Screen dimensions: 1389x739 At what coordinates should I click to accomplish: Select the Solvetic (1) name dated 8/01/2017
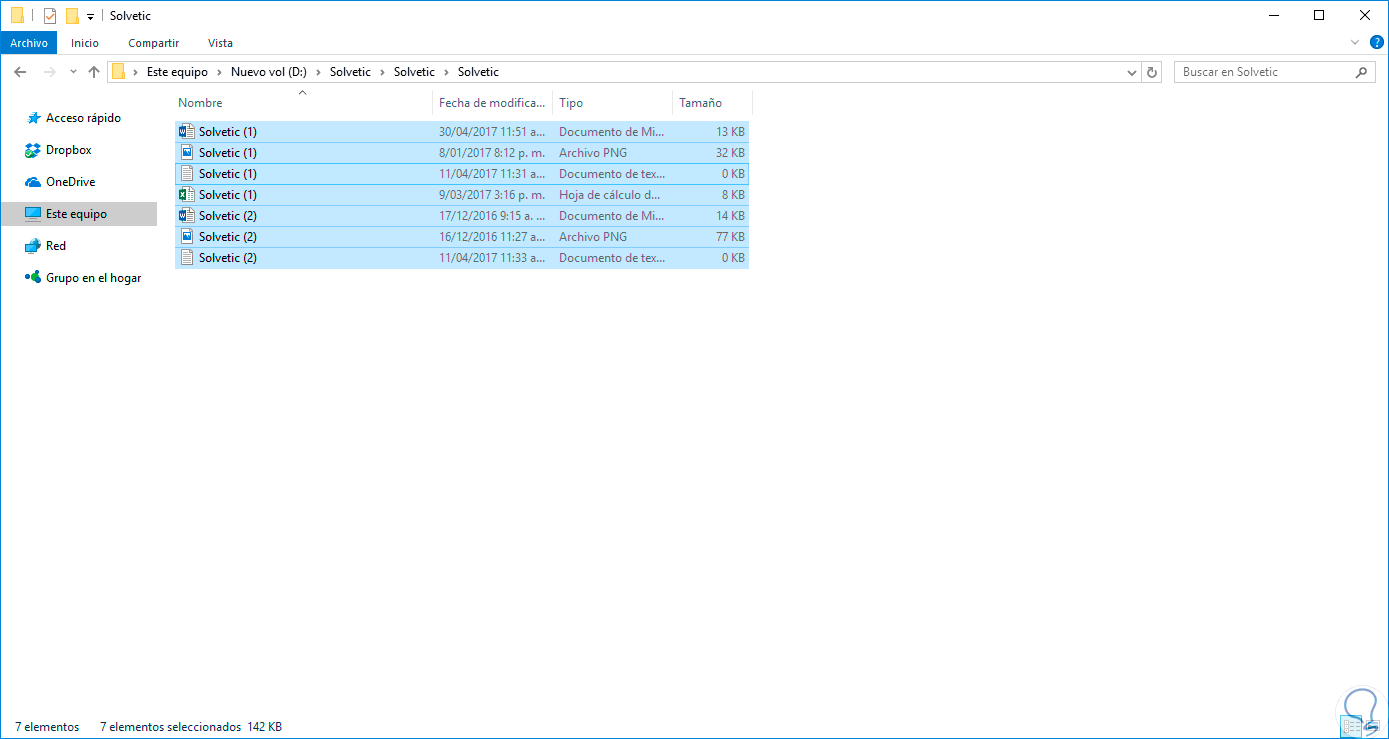pyautogui.click(x=228, y=153)
